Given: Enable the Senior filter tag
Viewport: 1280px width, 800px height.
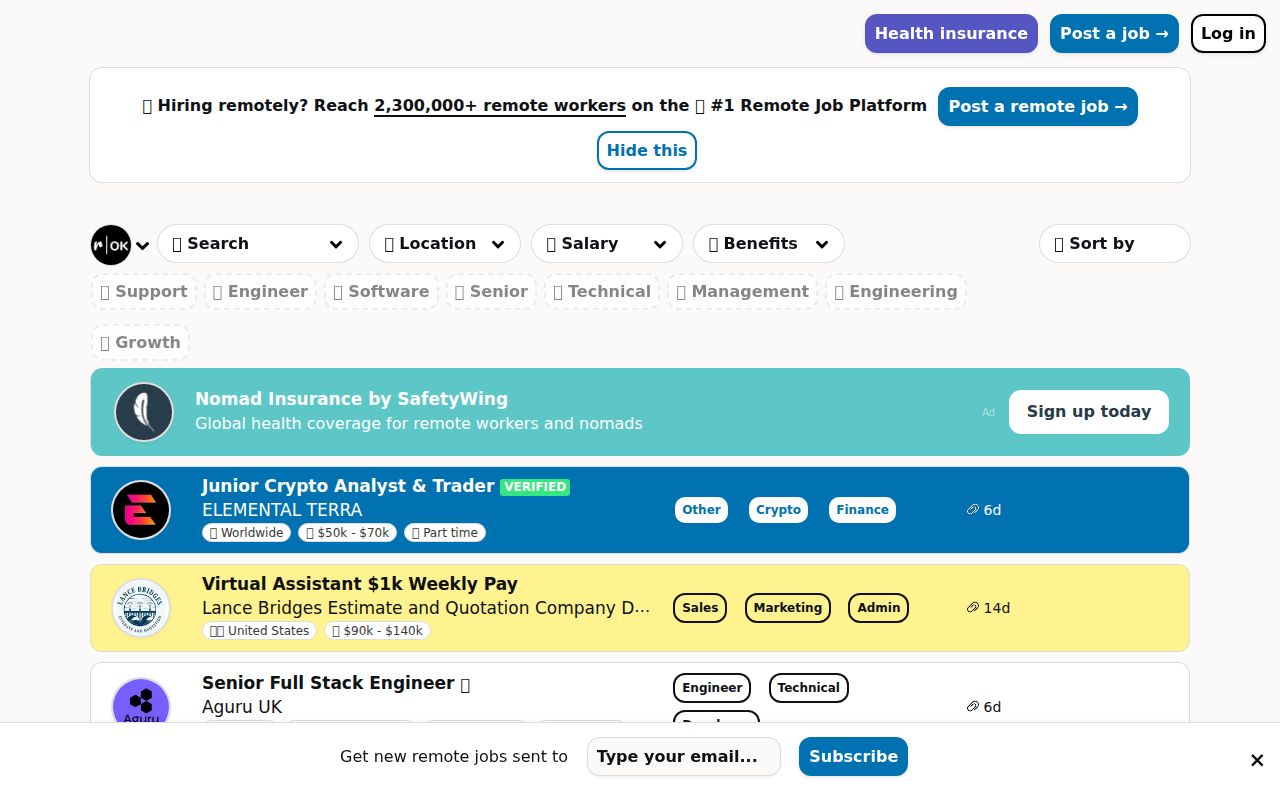Looking at the screenshot, I should (x=491, y=291).
